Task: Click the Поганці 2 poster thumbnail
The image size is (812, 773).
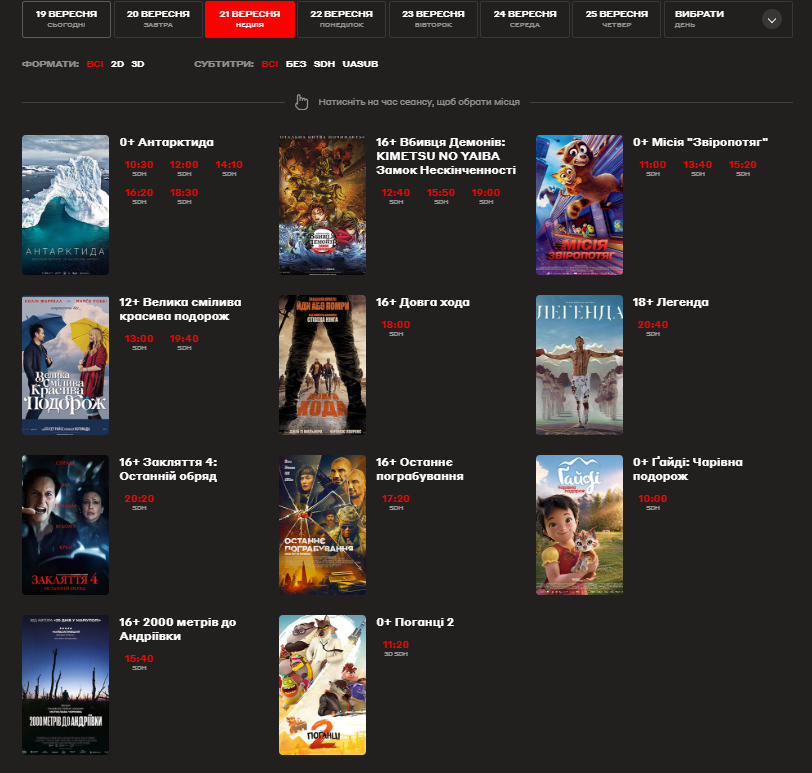Action: tap(322, 685)
